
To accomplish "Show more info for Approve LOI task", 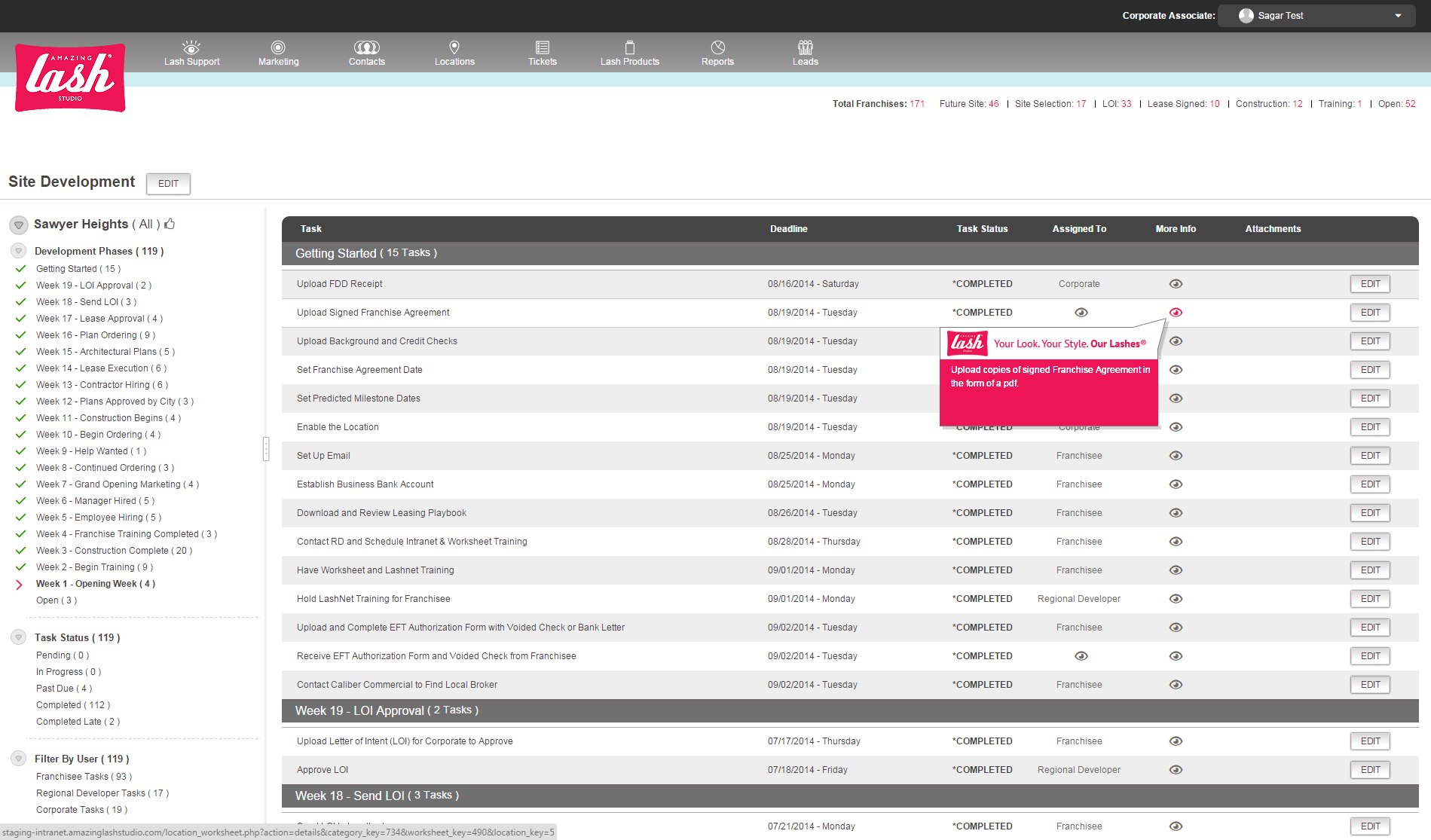I will tap(1176, 770).
